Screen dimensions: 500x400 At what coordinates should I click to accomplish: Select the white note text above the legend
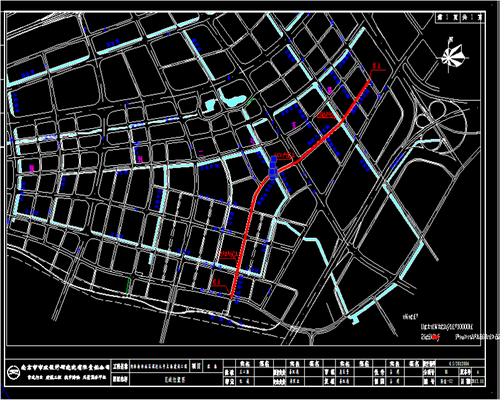coord(447,327)
